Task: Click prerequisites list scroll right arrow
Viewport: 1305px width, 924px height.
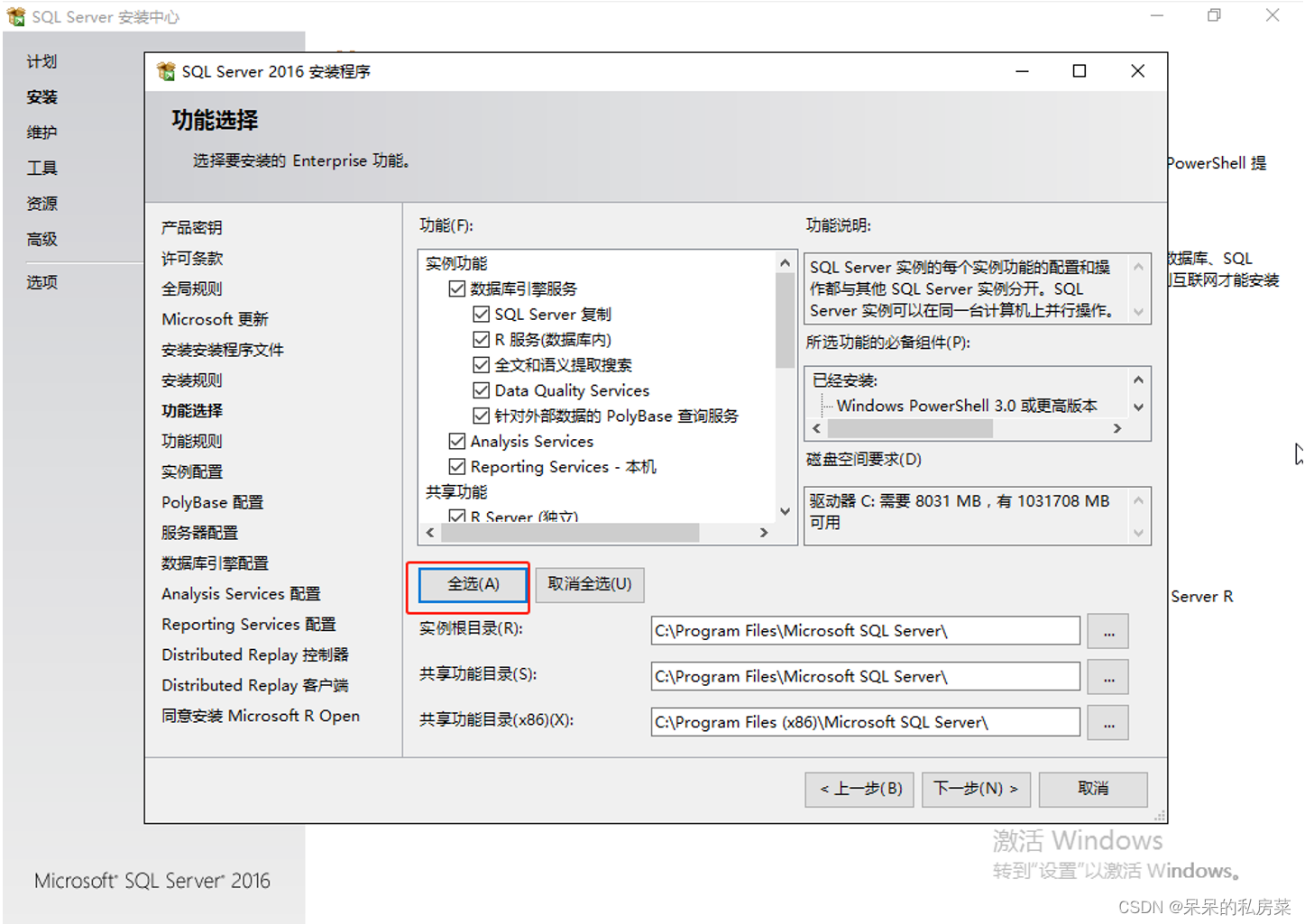Action: (1117, 429)
